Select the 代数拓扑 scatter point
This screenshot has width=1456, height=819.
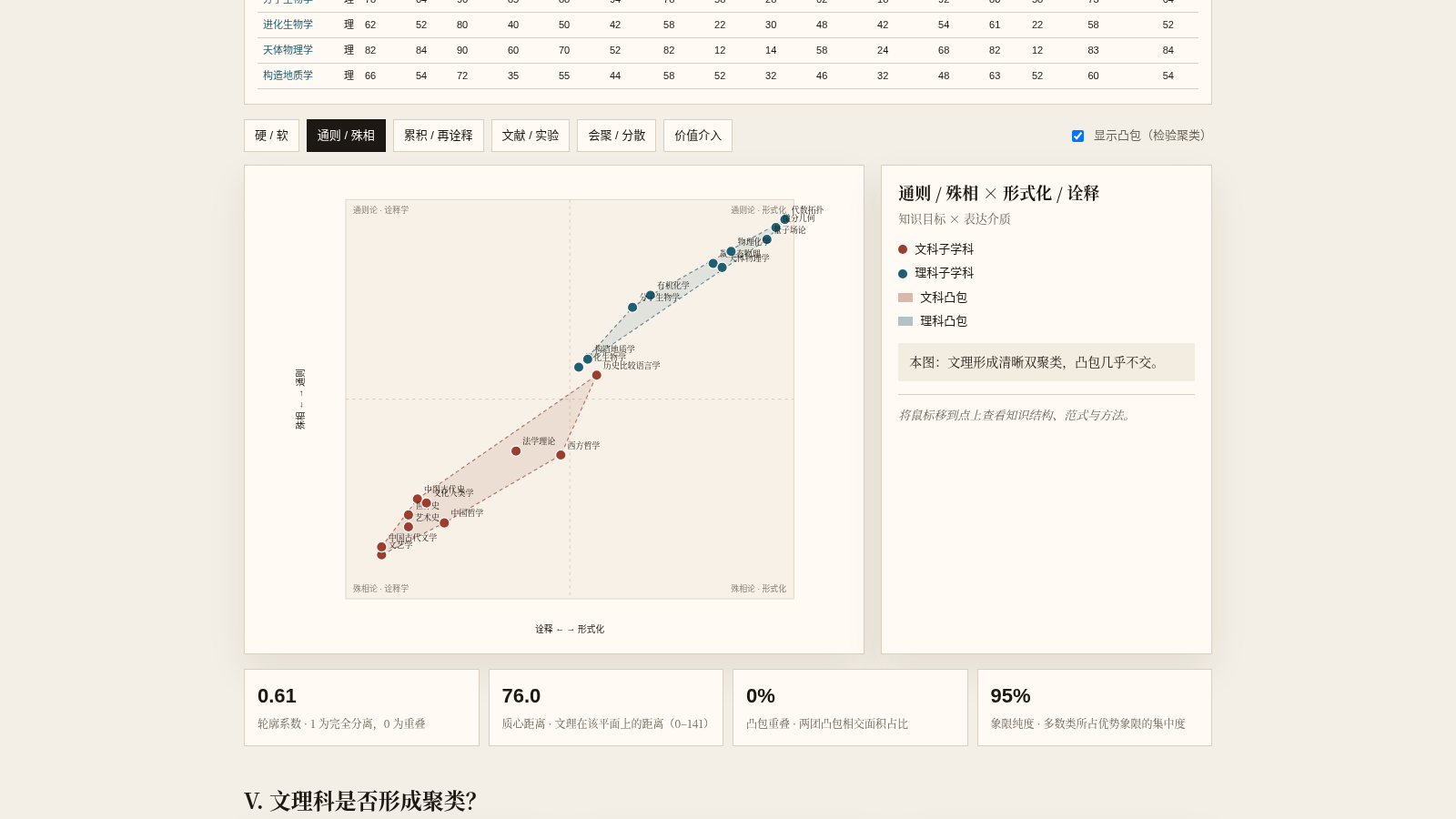[785, 219]
